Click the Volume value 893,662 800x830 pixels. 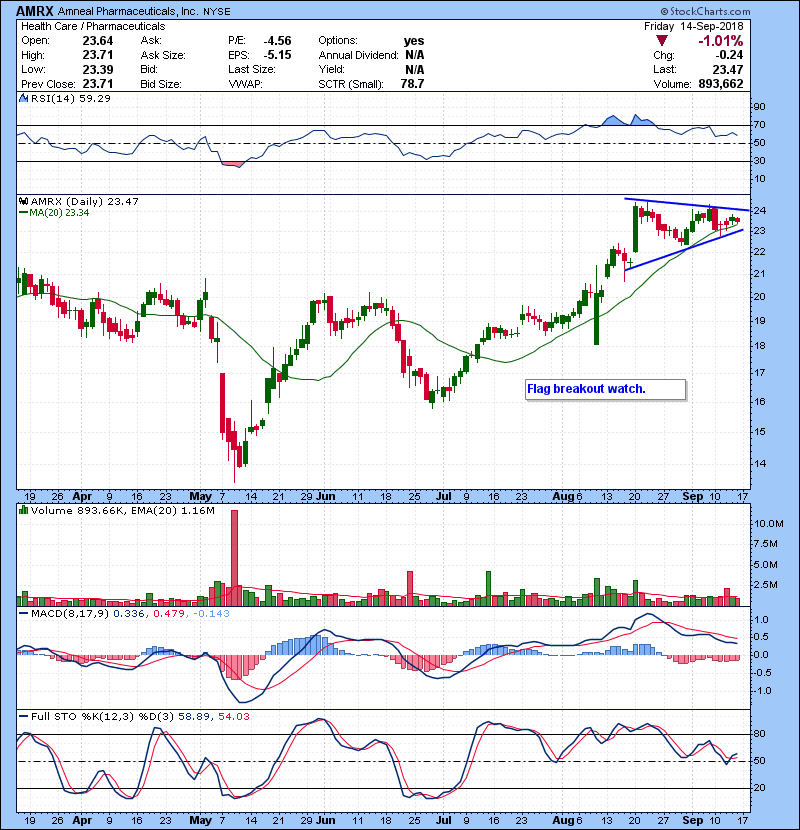tap(721, 84)
